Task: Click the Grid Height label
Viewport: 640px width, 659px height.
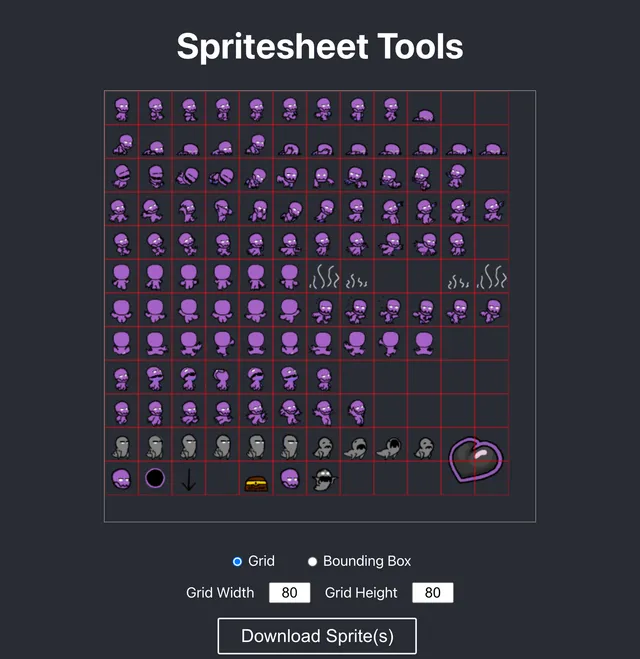Action: tap(361, 593)
